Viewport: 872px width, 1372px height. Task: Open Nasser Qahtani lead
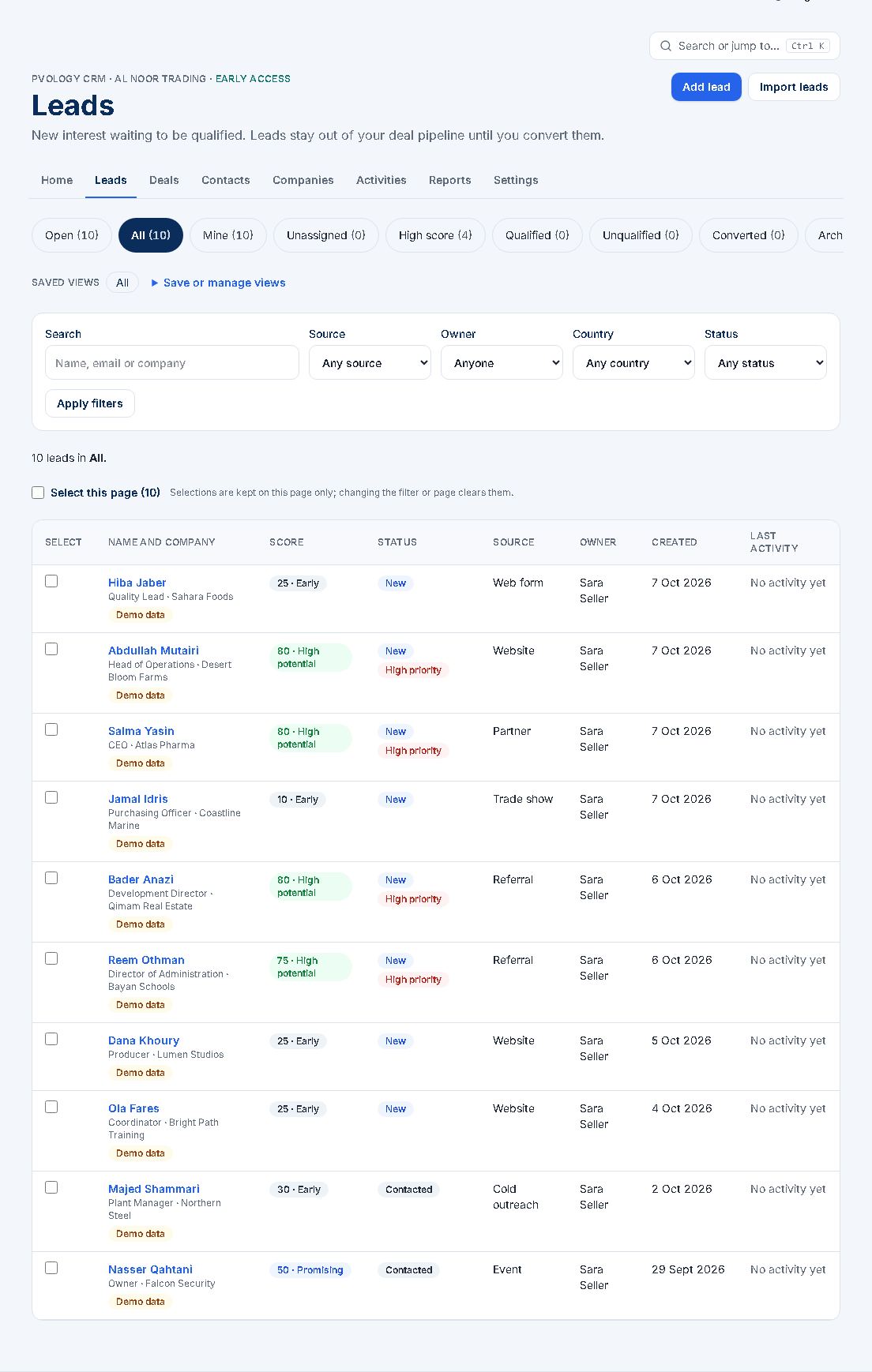(150, 1269)
